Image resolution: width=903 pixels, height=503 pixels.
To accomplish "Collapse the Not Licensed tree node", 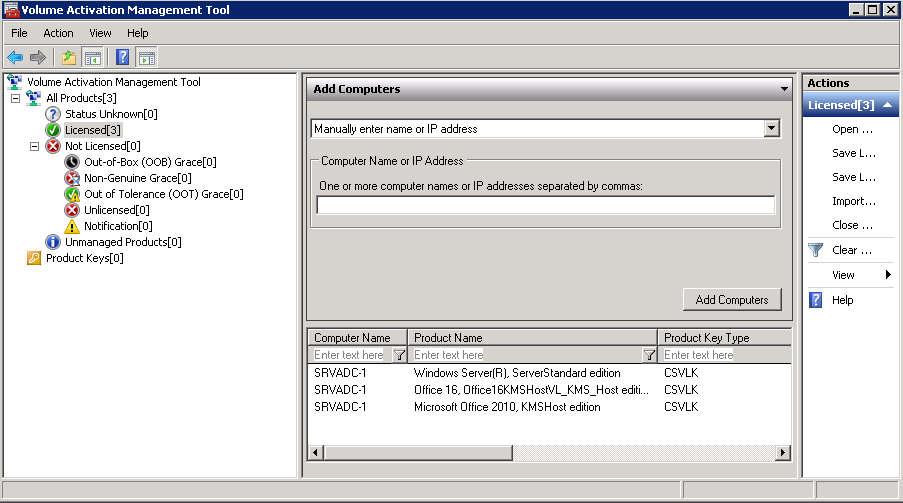I will point(35,146).
